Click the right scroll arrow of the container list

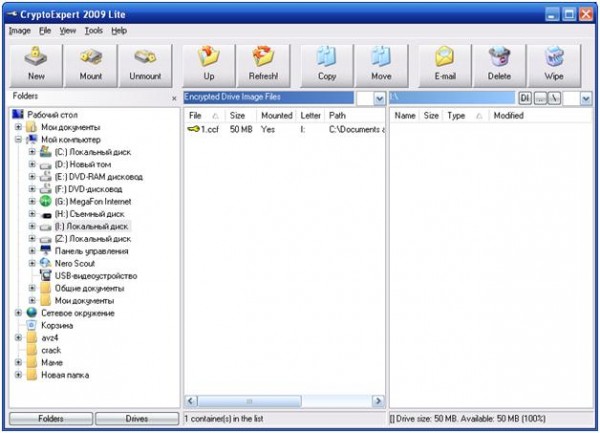[378, 401]
